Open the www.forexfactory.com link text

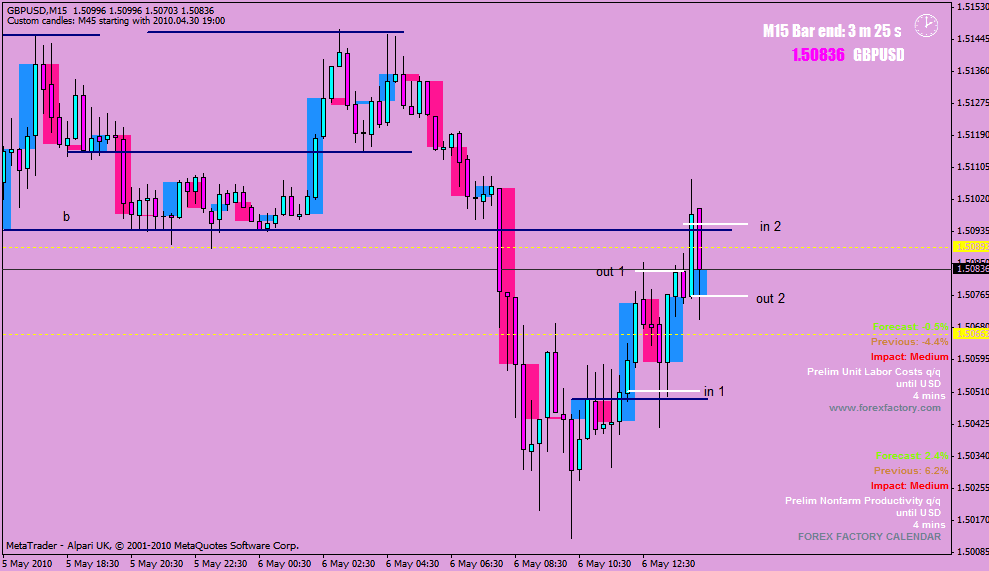[x=885, y=408]
